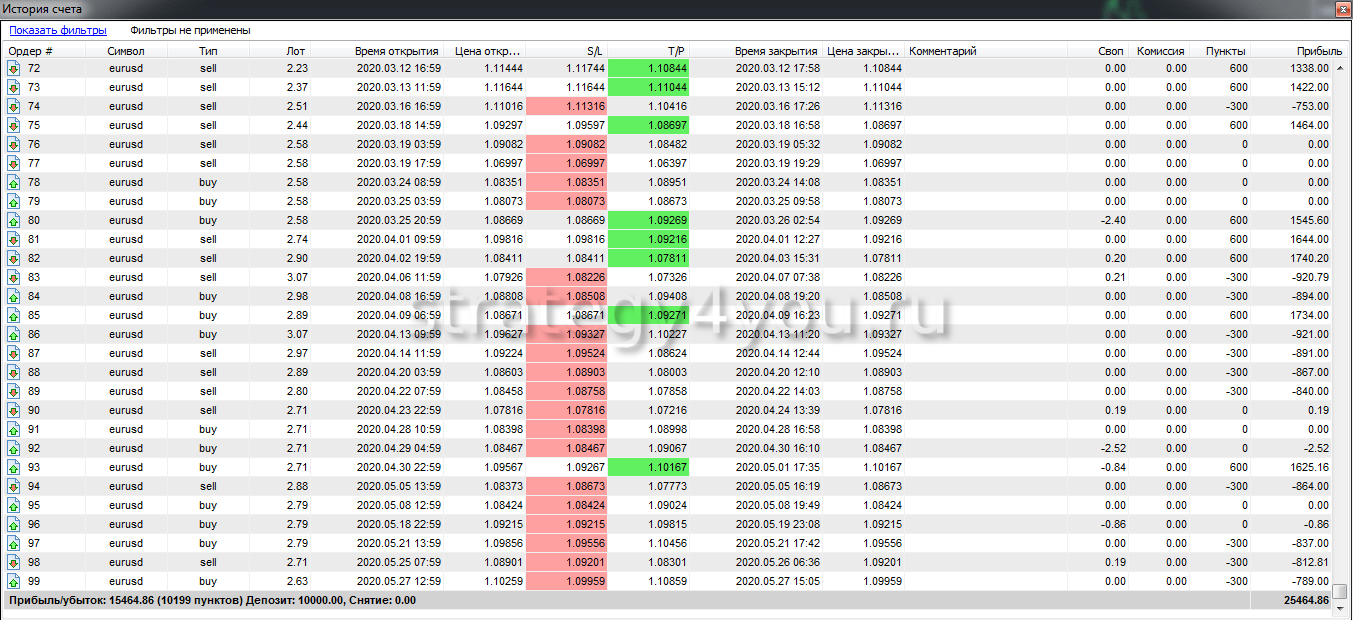This screenshot has height=620, width=1353.
Task: Click the buy icon of order 93
Action: pyautogui.click(x=14, y=467)
